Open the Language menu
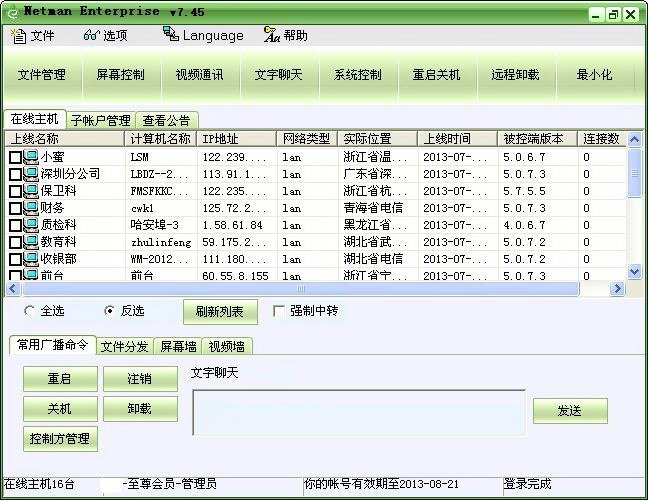This screenshot has height=500, width=648. pos(203,36)
